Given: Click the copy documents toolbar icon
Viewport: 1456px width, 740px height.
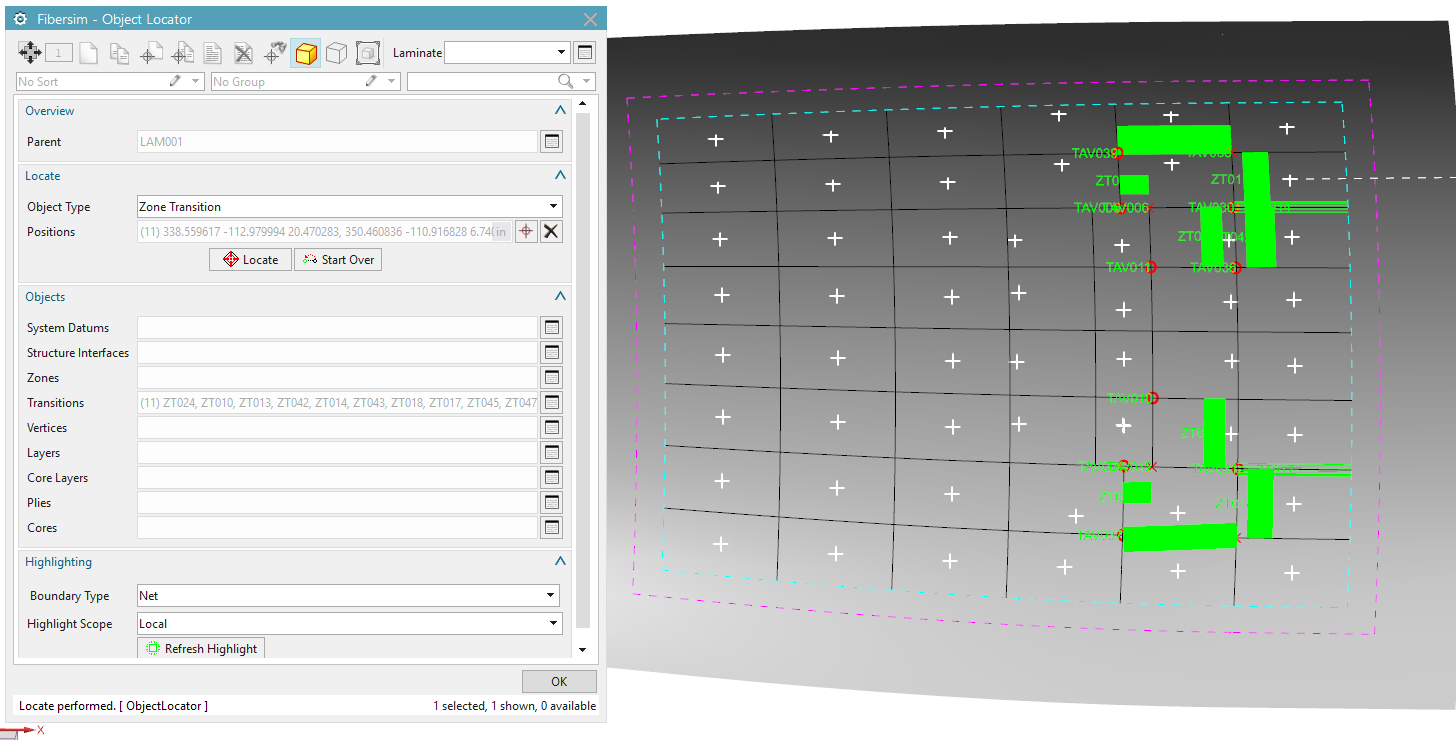Looking at the screenshot, I should 119,52.
